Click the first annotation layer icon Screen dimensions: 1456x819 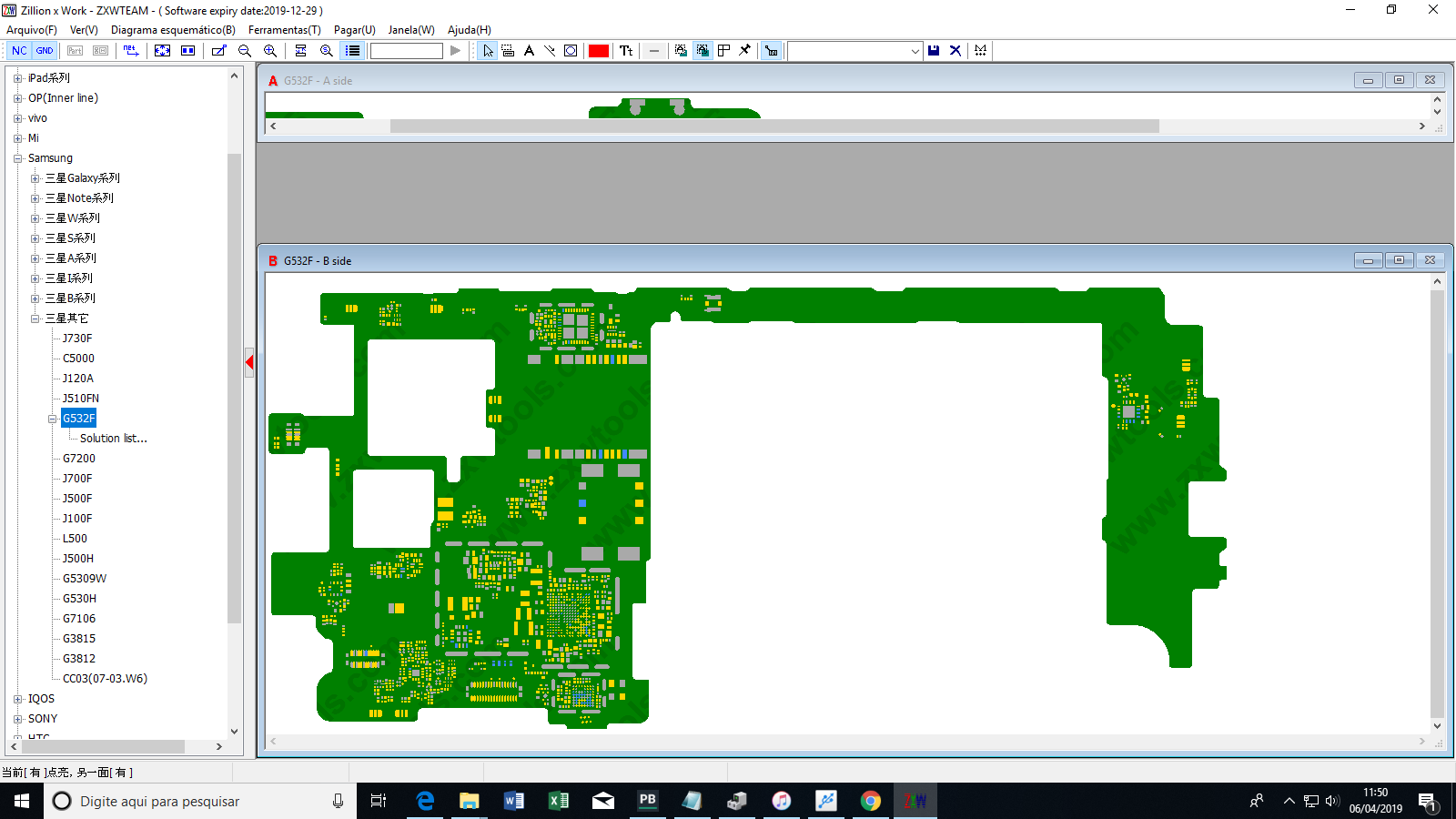point(681,51)
